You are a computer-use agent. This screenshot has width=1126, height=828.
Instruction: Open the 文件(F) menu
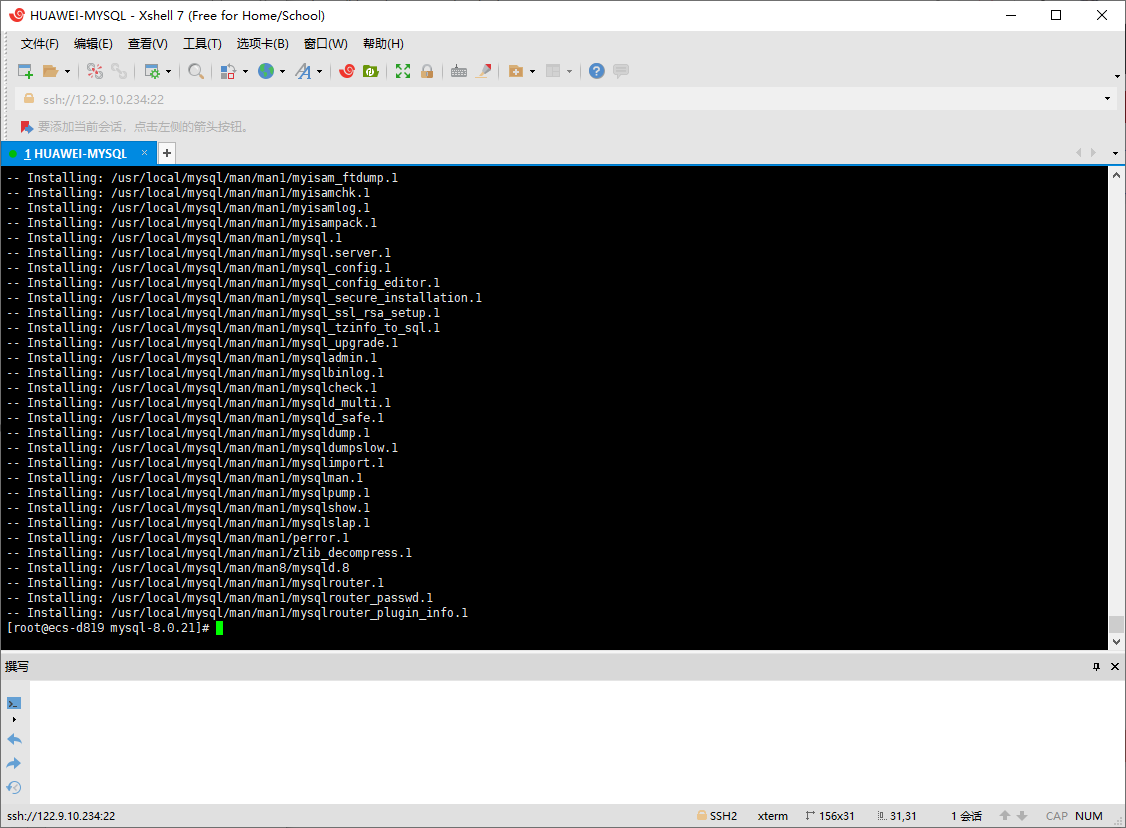point(39,44)
